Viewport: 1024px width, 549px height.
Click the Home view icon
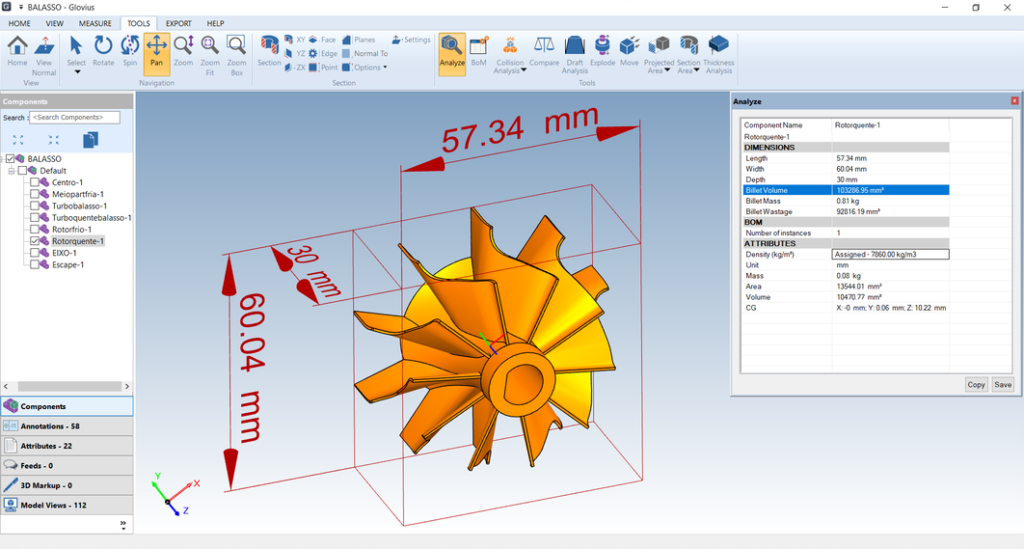18,51
